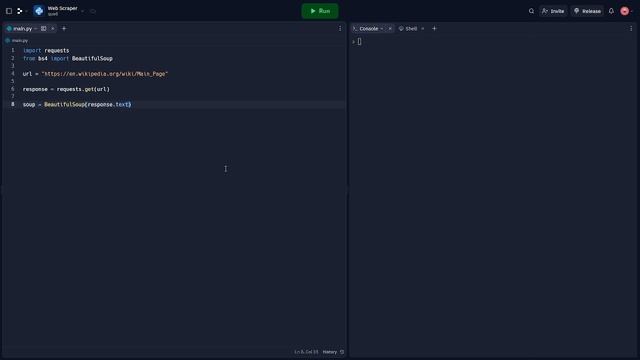Click the Ln/Col cursor position indicator
Image resolution: width=640 pixels, height=360 pixels.
coord(306,352)
